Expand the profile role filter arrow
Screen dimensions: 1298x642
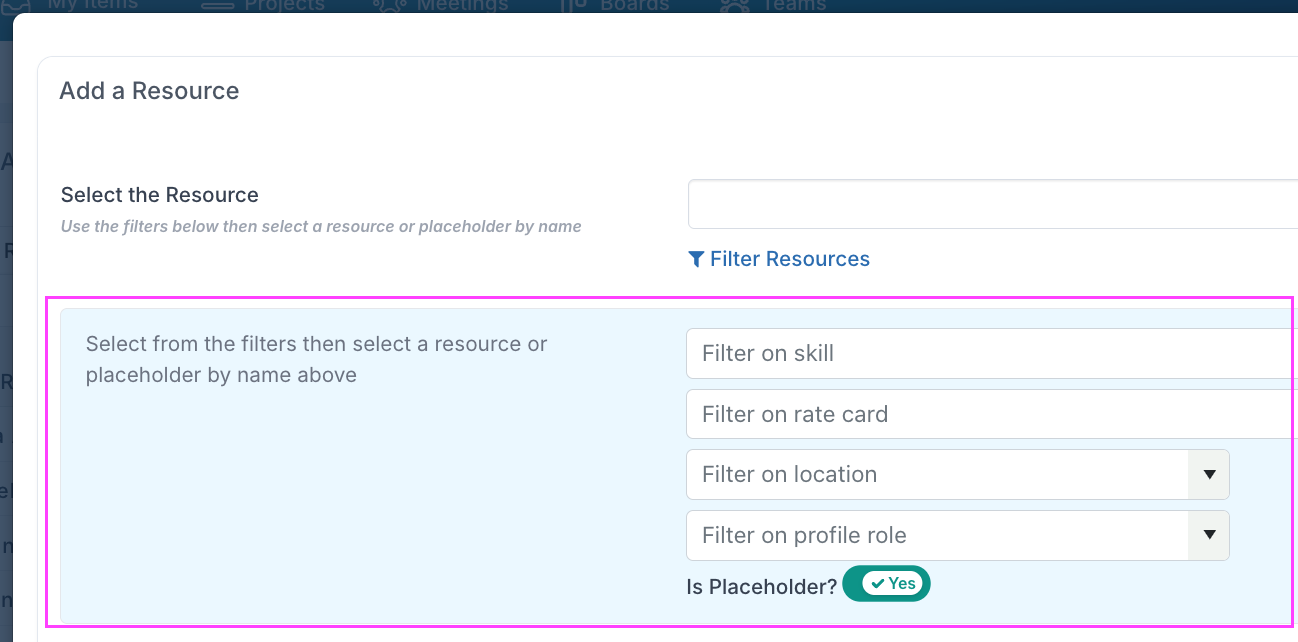tap(1209, 536)
